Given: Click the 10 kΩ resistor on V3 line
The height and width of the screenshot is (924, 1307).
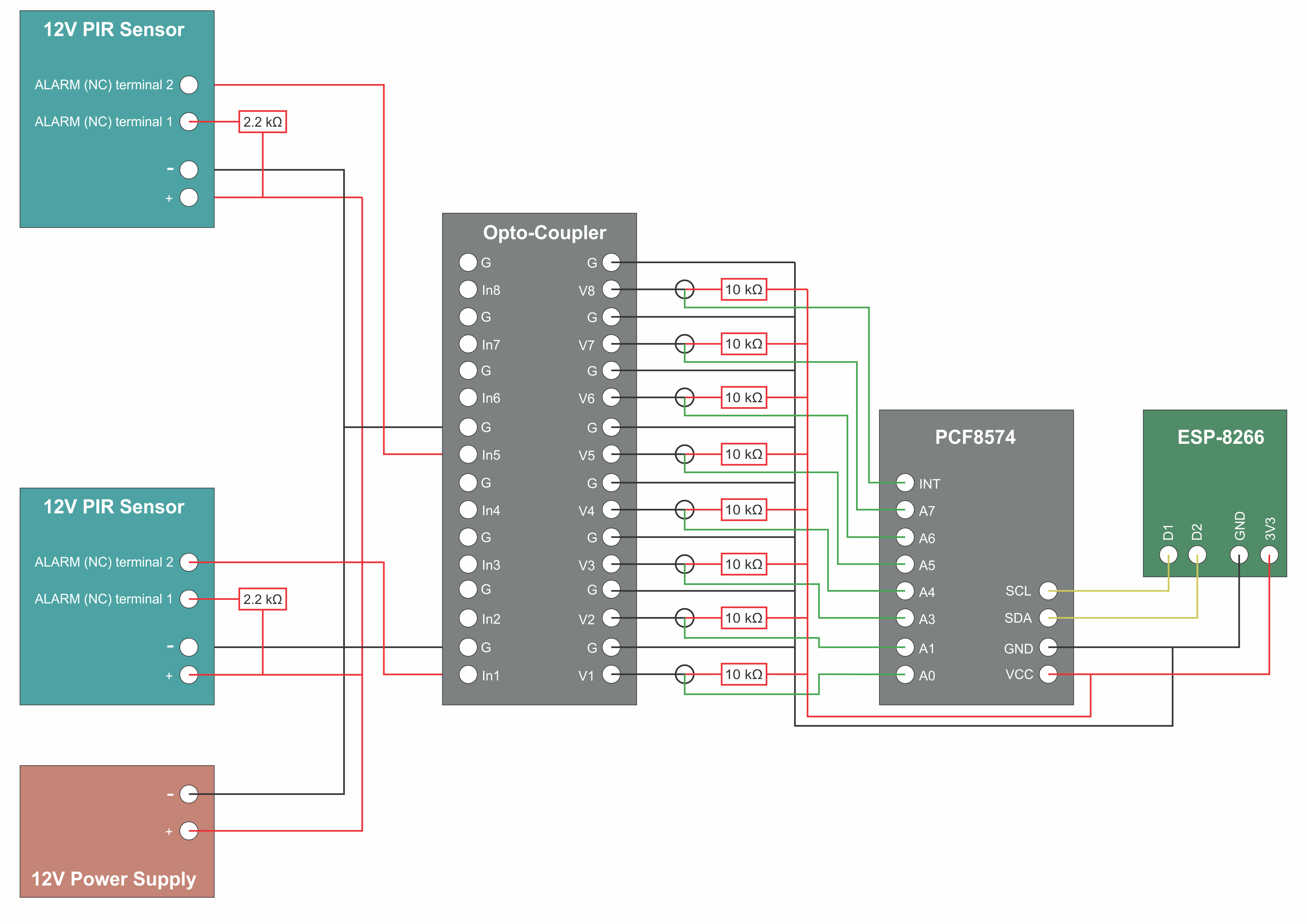Looking at the screenshot, I should tap(744, 564).
